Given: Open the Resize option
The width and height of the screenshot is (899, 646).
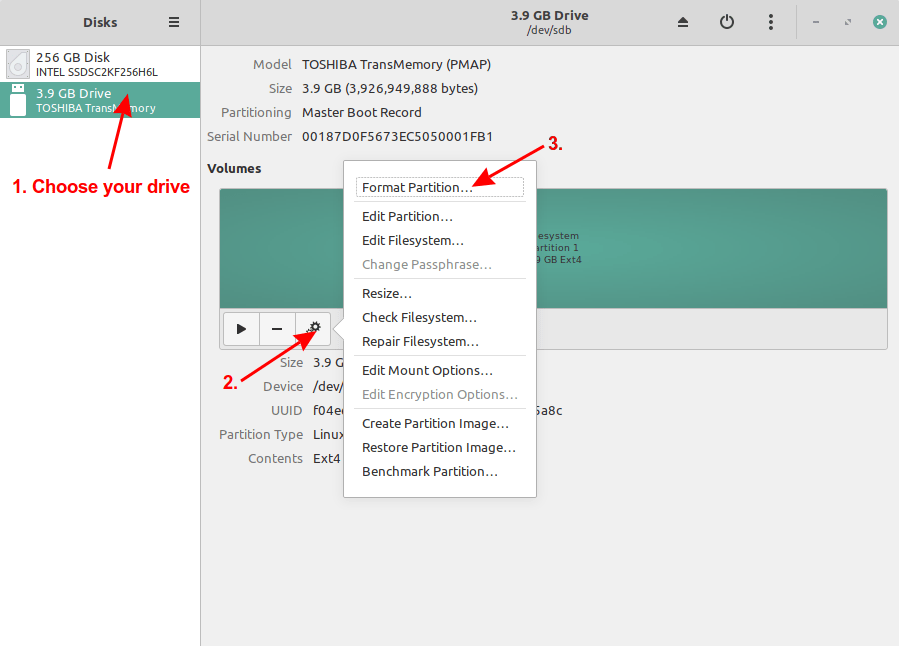Looking at the screenshot, I should 387,293.
